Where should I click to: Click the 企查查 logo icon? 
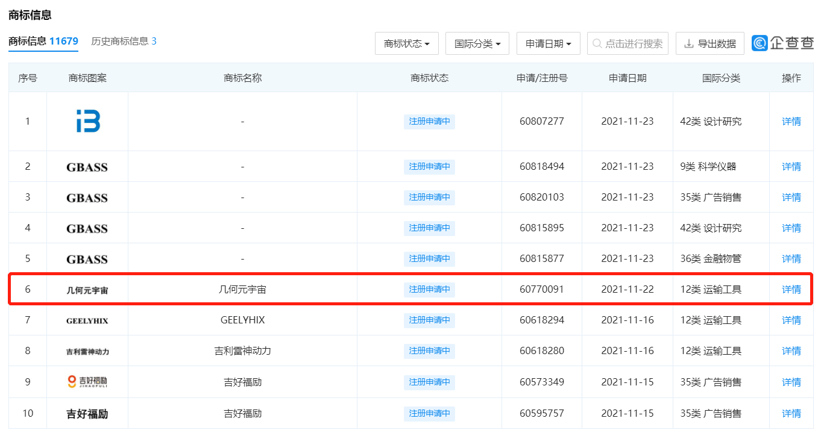coord(760,43)
